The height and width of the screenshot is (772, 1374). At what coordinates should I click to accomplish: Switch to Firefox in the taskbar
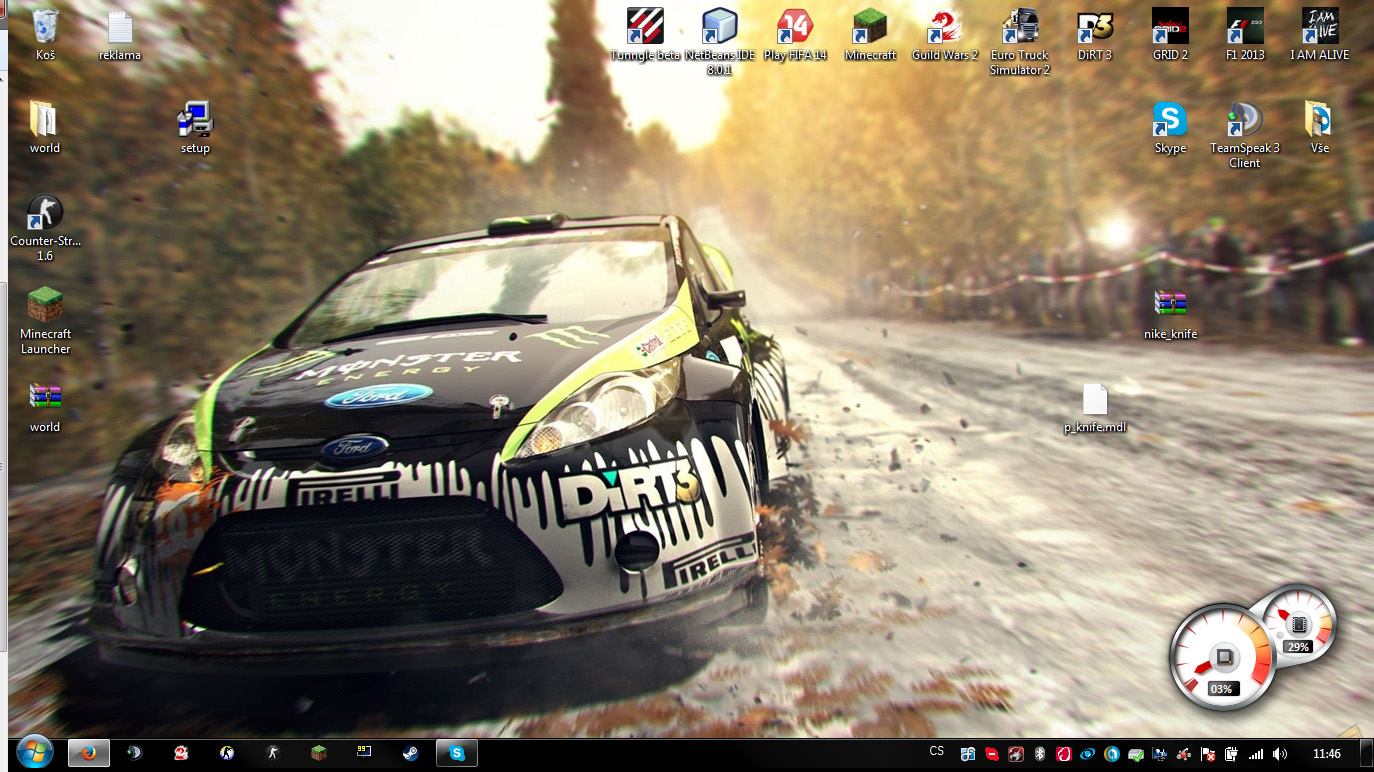click(89, 753)
